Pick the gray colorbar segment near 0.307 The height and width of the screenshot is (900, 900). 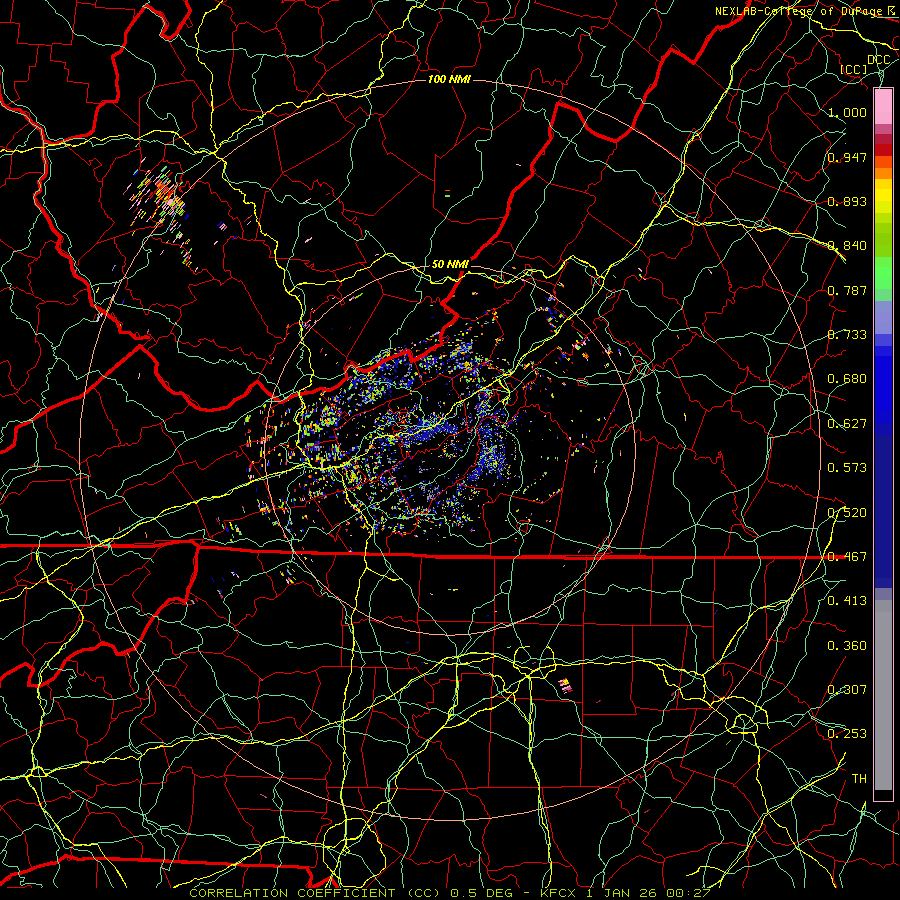(883, 695)
